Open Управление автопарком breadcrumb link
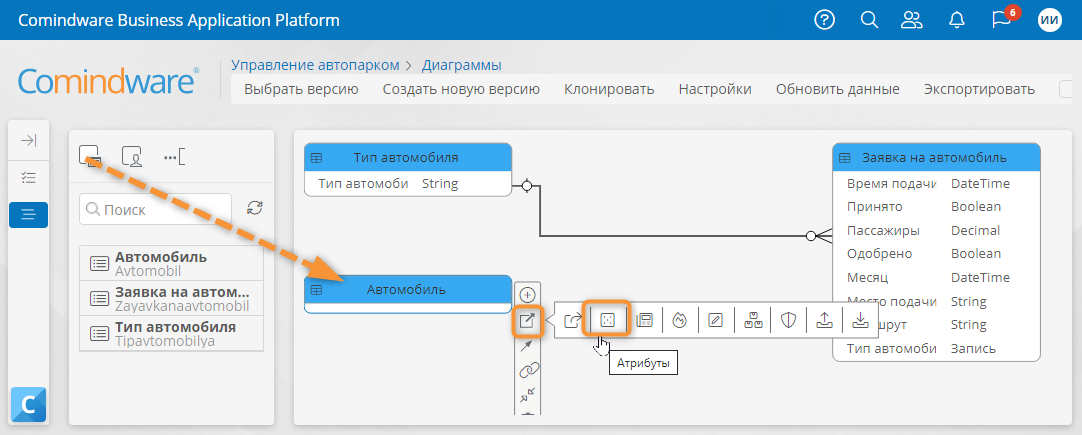Image resolution: width=1082 pixels, height=435 pixels. pyautogui.click(x=315, y=65)
